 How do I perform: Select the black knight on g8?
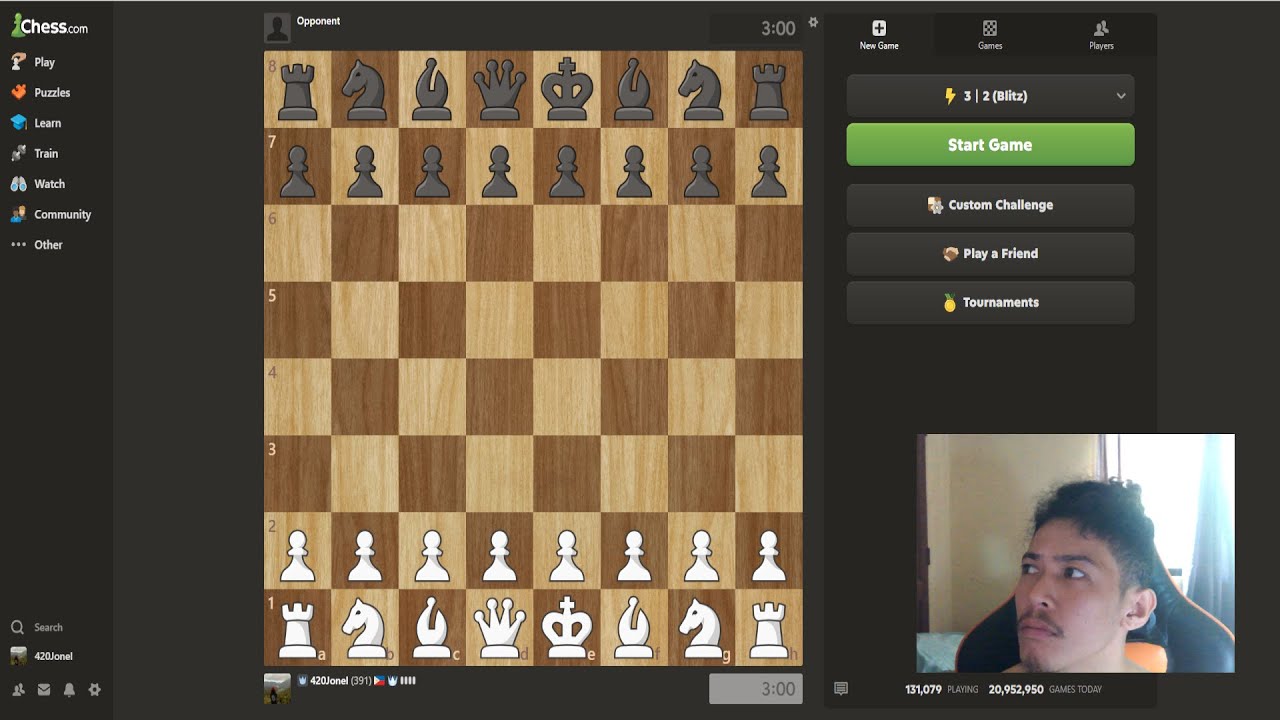click(701, 89)
